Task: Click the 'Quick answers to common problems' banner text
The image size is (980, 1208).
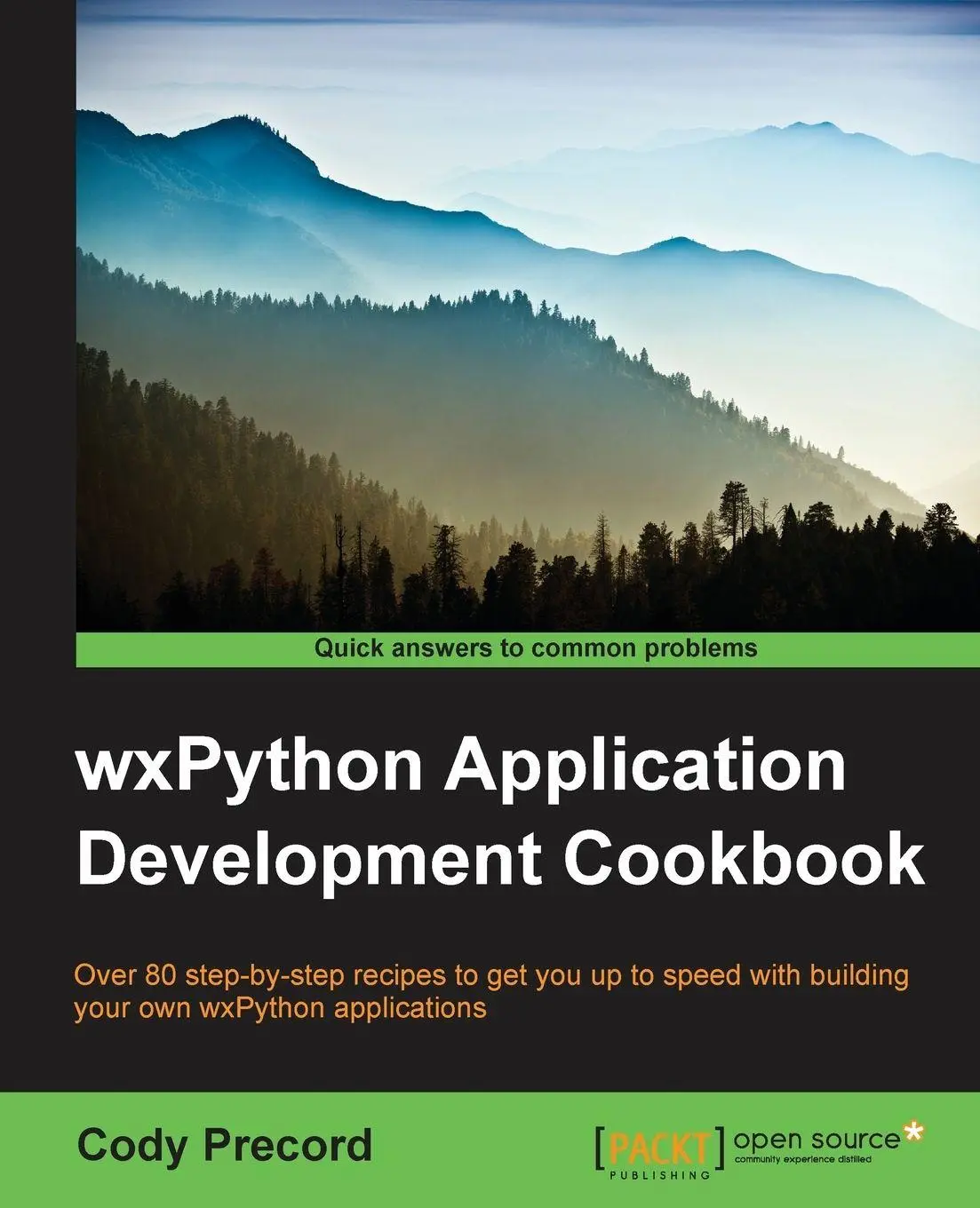Action: [536, 648]
